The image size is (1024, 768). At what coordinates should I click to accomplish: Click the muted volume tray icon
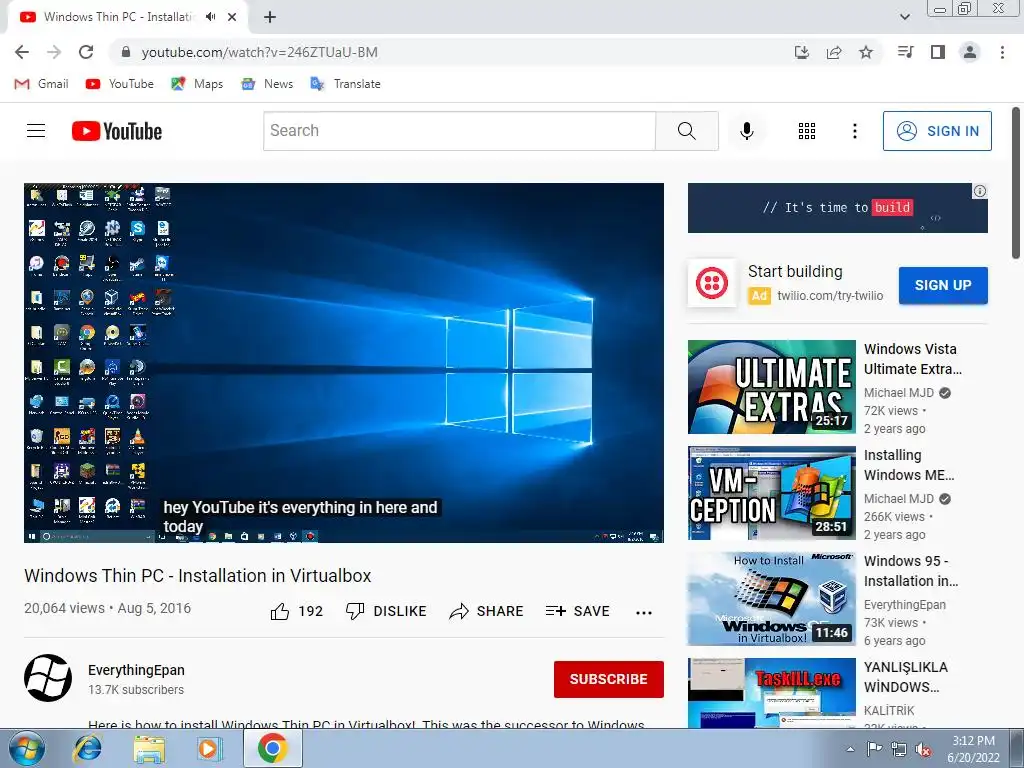click(923, 749)
